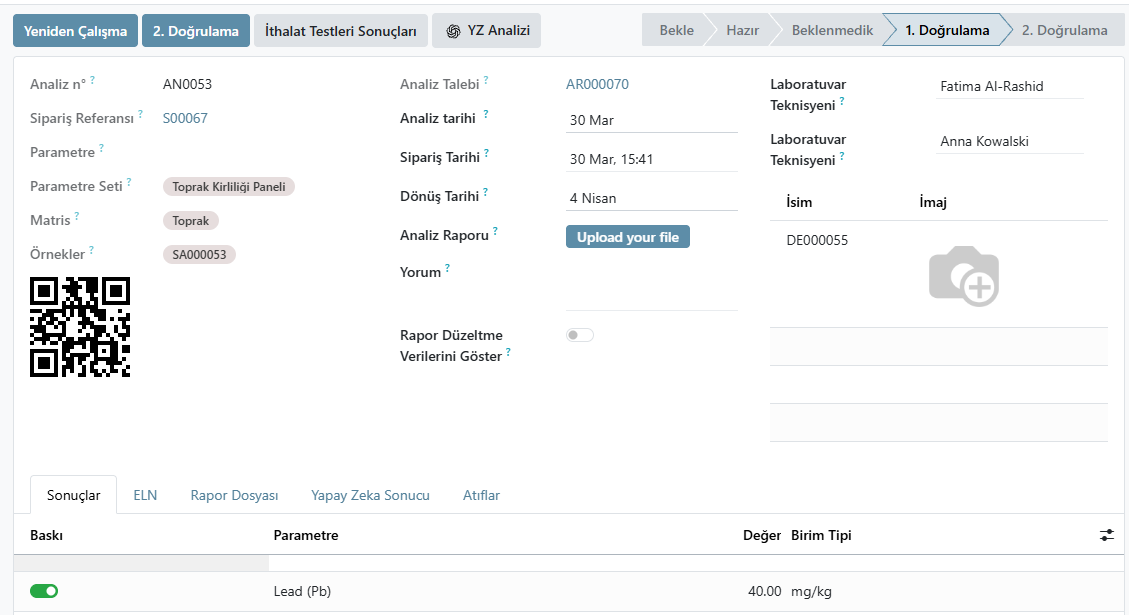The height and width of the screenshot is (615, 1129).
Task: Click help icon next to Parametre Seti
Action: [129, 182]
